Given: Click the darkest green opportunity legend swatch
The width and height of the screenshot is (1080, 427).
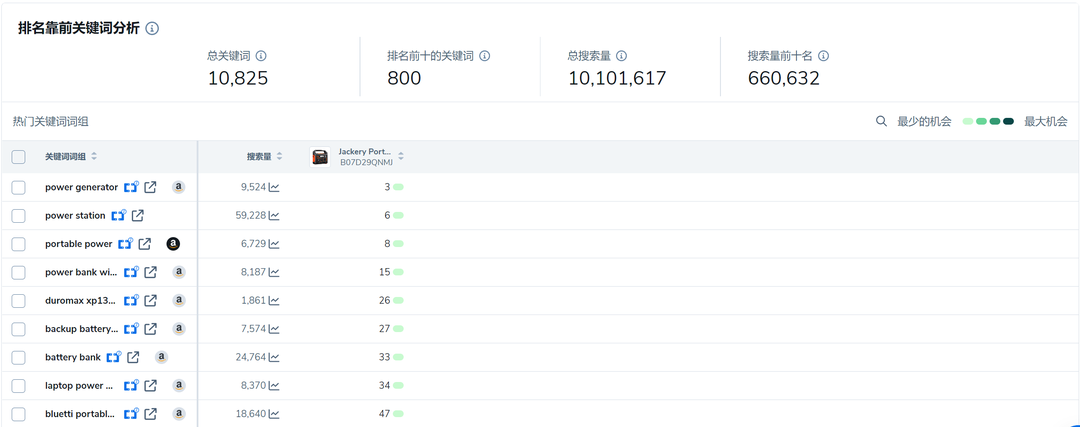Looking at the screenshot, I should point(1008,122).
